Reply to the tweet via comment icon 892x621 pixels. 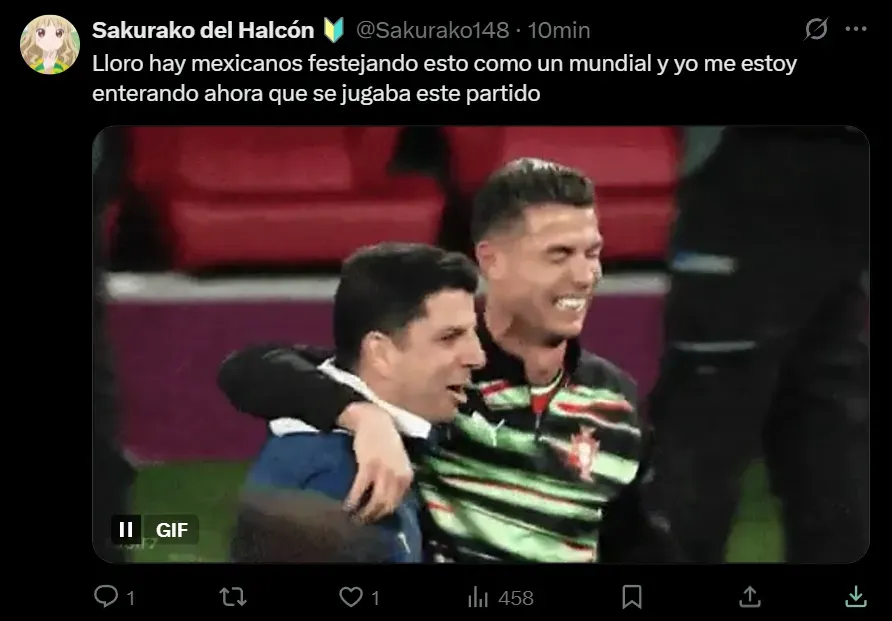pyautogui.click(x=106, y=597)
